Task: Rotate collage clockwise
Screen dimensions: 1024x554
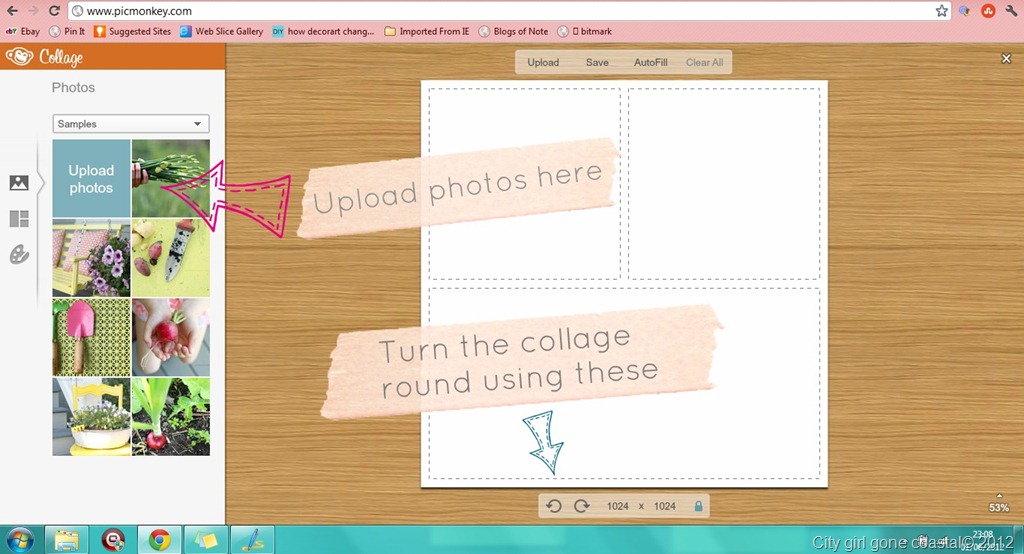Action: click(x=581, y=506)
